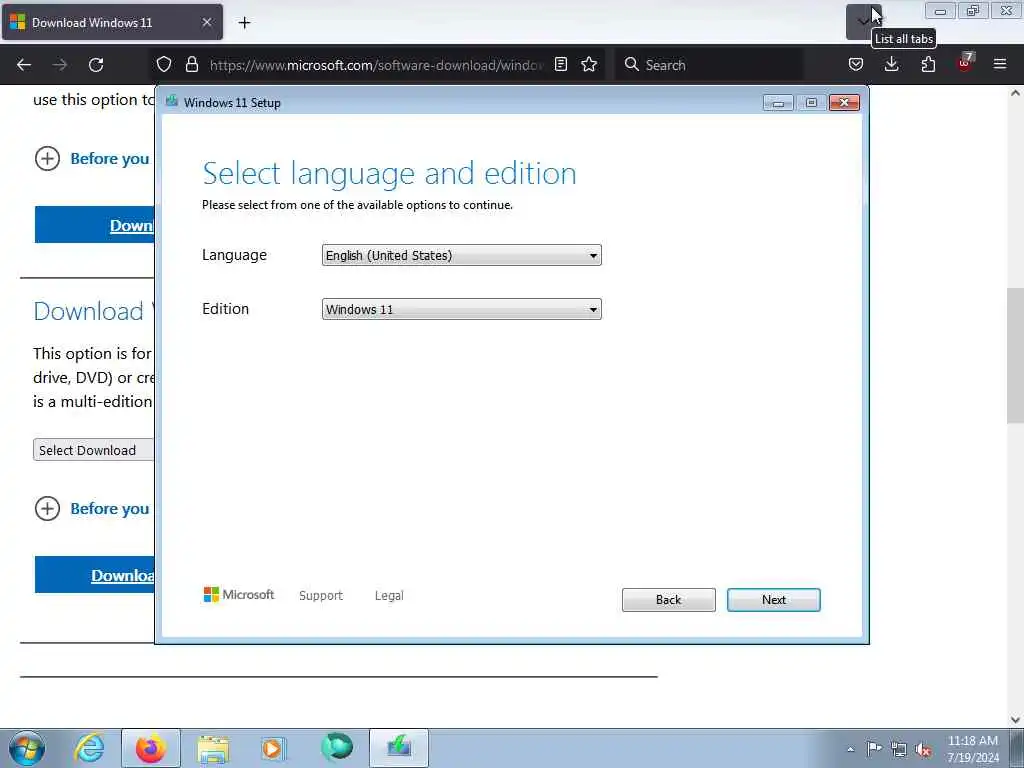
Task: Open a new tab with plus button
Action: tap(244, 23)
